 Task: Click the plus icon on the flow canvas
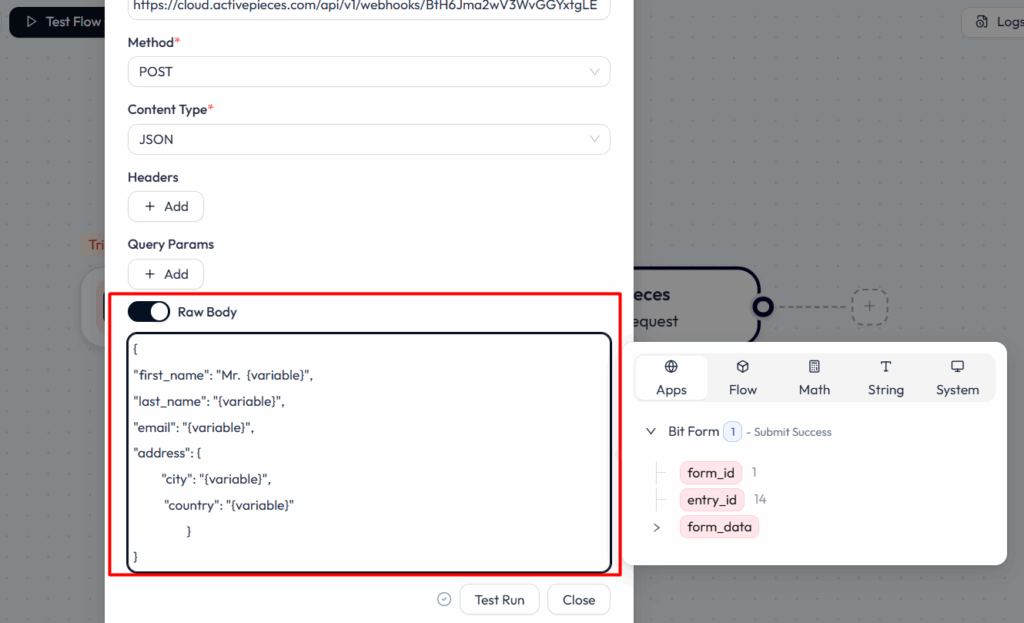[869, 307]
